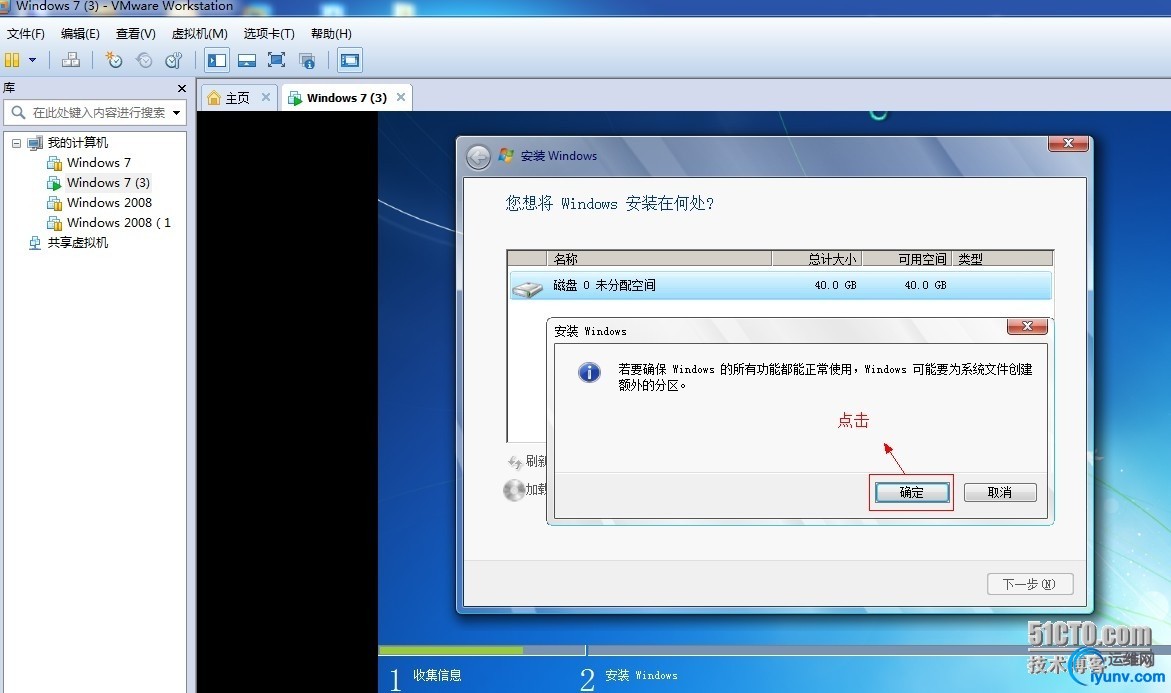This screenshot has height=693, width=1171.
Task: Toggle the console view button
Action: pyautogui.click(x=350, y=60)
